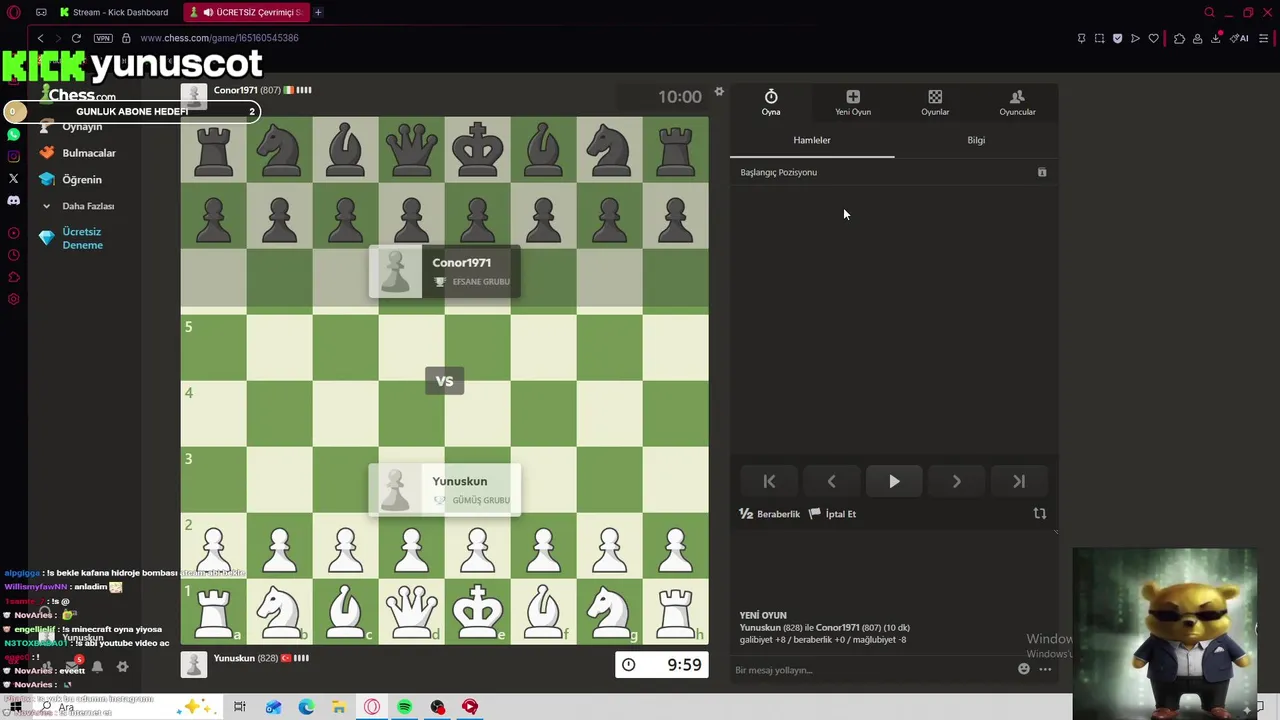The height and width of the screenshot is (720, 1280).
Task: Click the Opera logo menu button
Action: coord(13,12)
